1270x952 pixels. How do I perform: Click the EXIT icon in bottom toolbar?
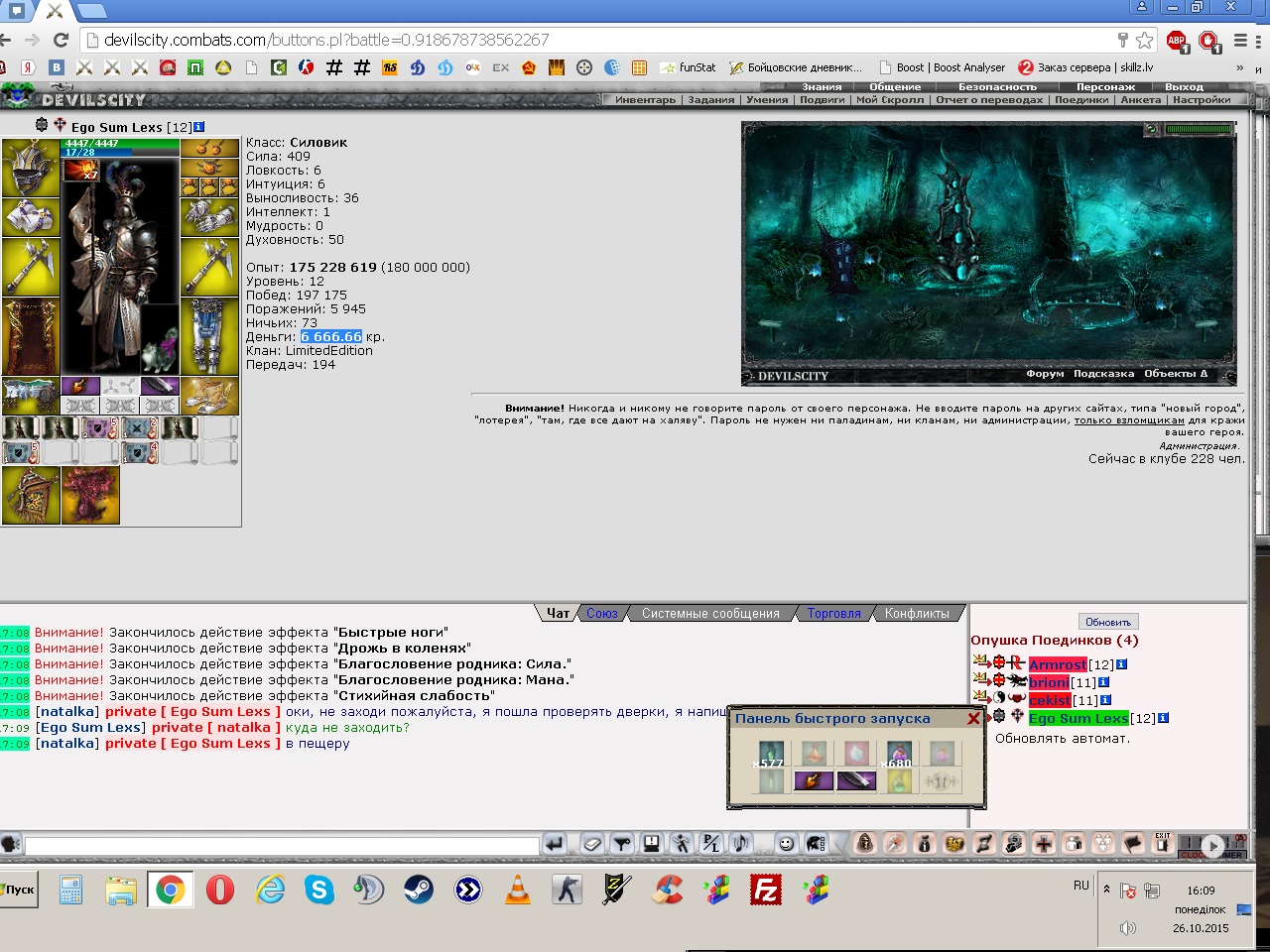[x=1163, y=843]
